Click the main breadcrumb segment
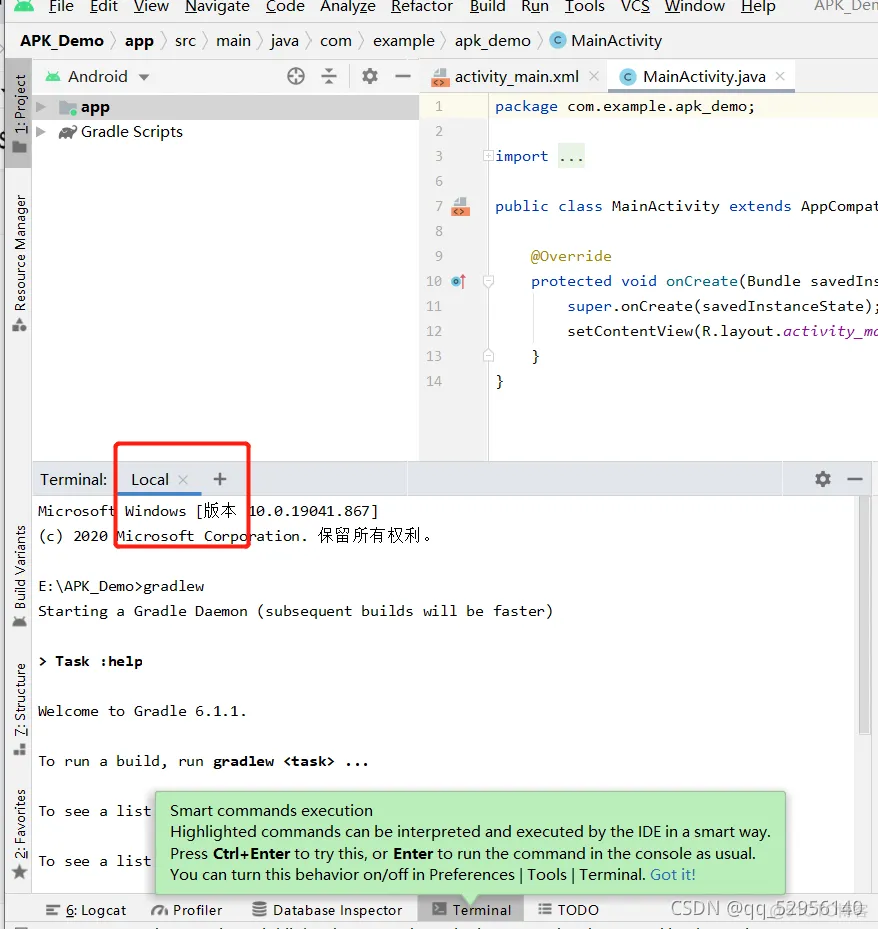The height and width of the screenshot is (929, 878). click(x=233, y=41)
